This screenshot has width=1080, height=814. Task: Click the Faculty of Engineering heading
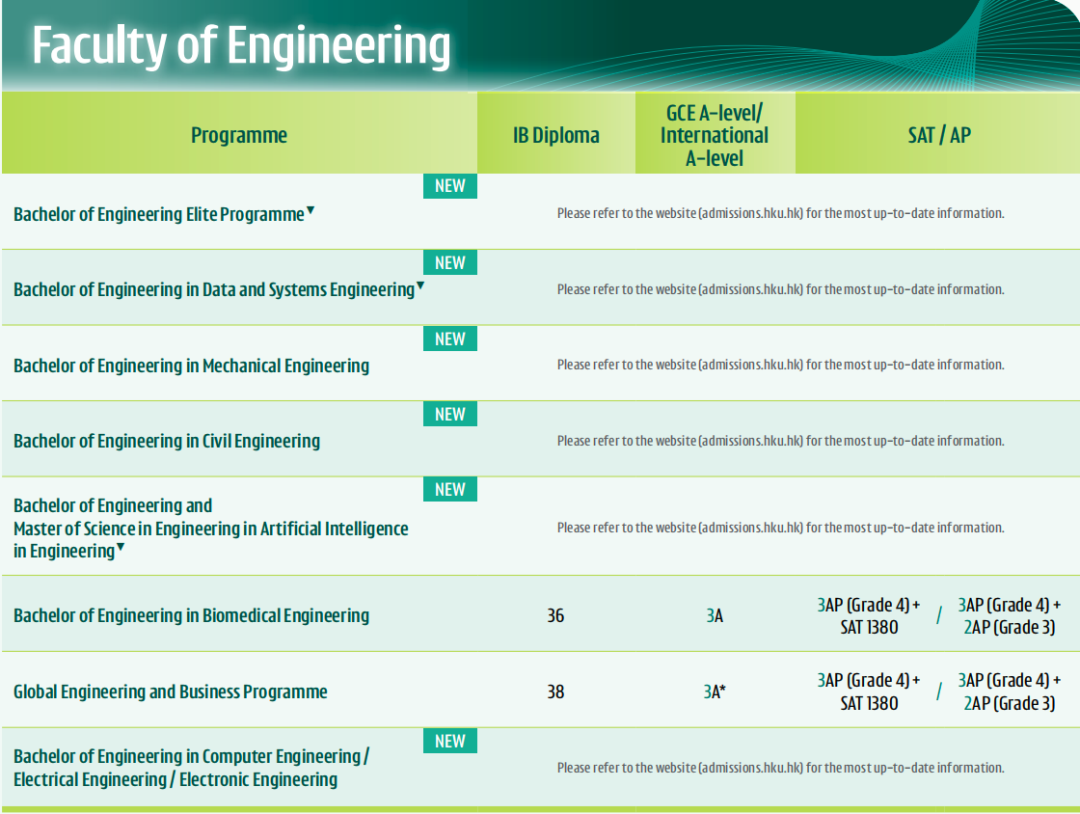(x=241, y=46)
